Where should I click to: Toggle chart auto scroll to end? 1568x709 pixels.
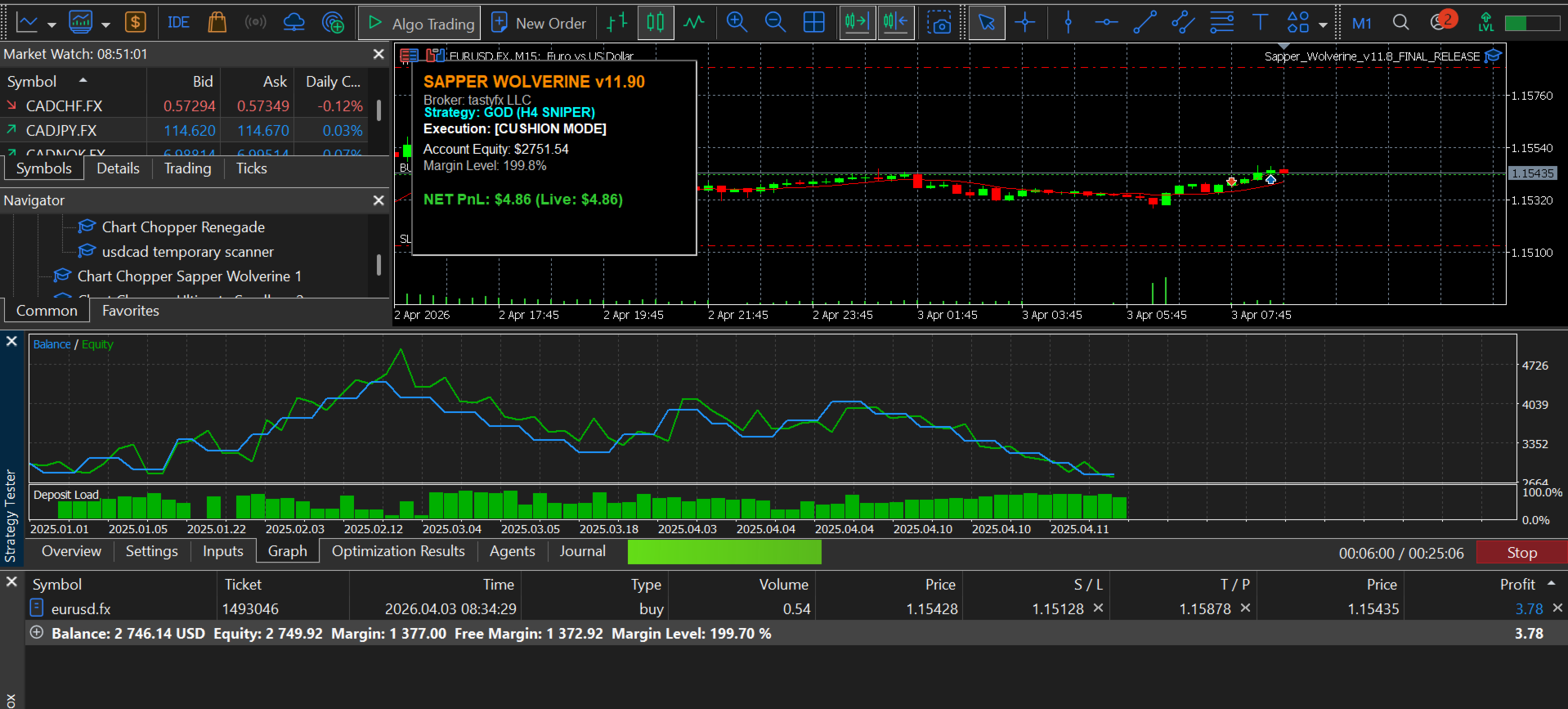click(857, 23)
